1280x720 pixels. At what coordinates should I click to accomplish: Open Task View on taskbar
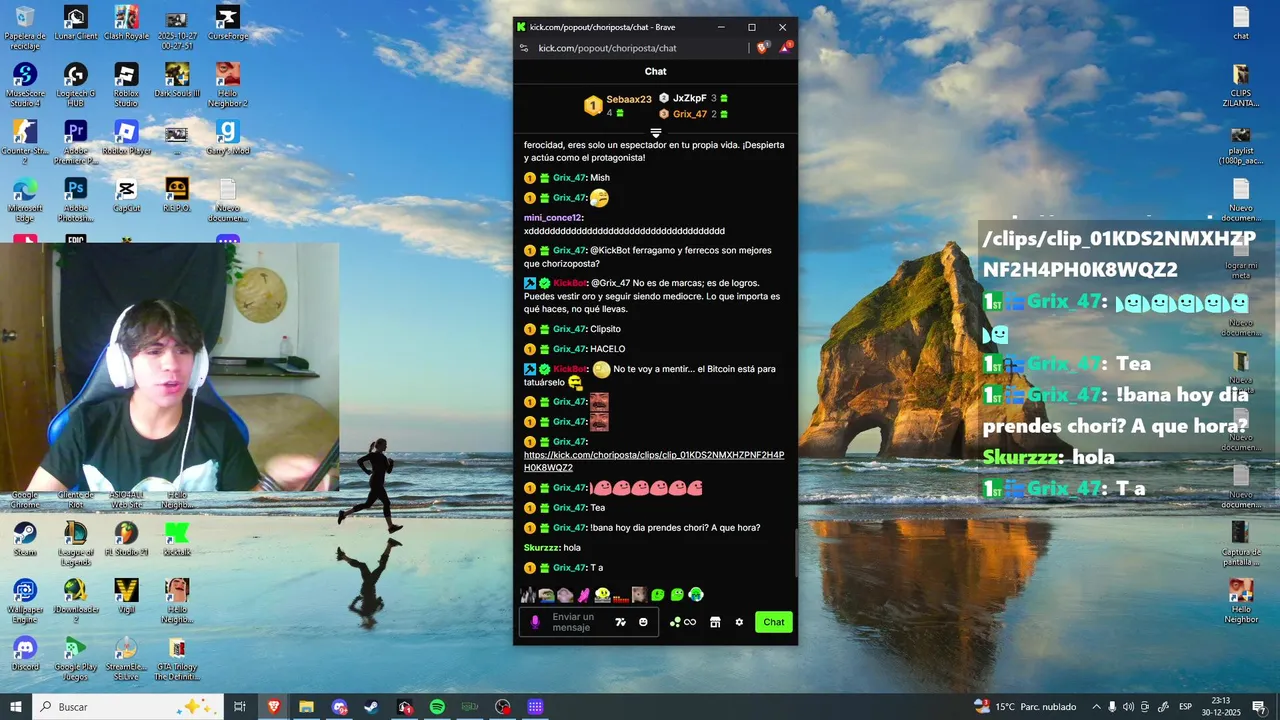click(240, 707)
